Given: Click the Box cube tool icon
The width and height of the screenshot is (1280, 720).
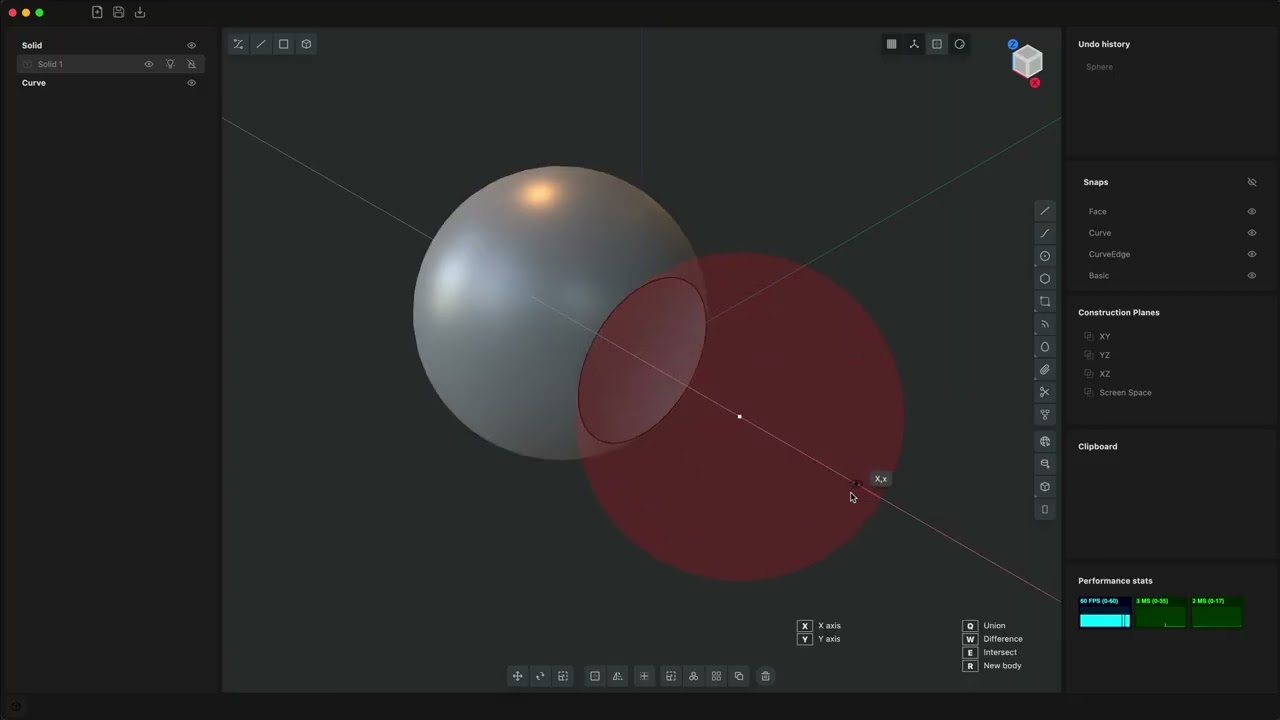Looking at the screenshot, I should pos(1045,487).
